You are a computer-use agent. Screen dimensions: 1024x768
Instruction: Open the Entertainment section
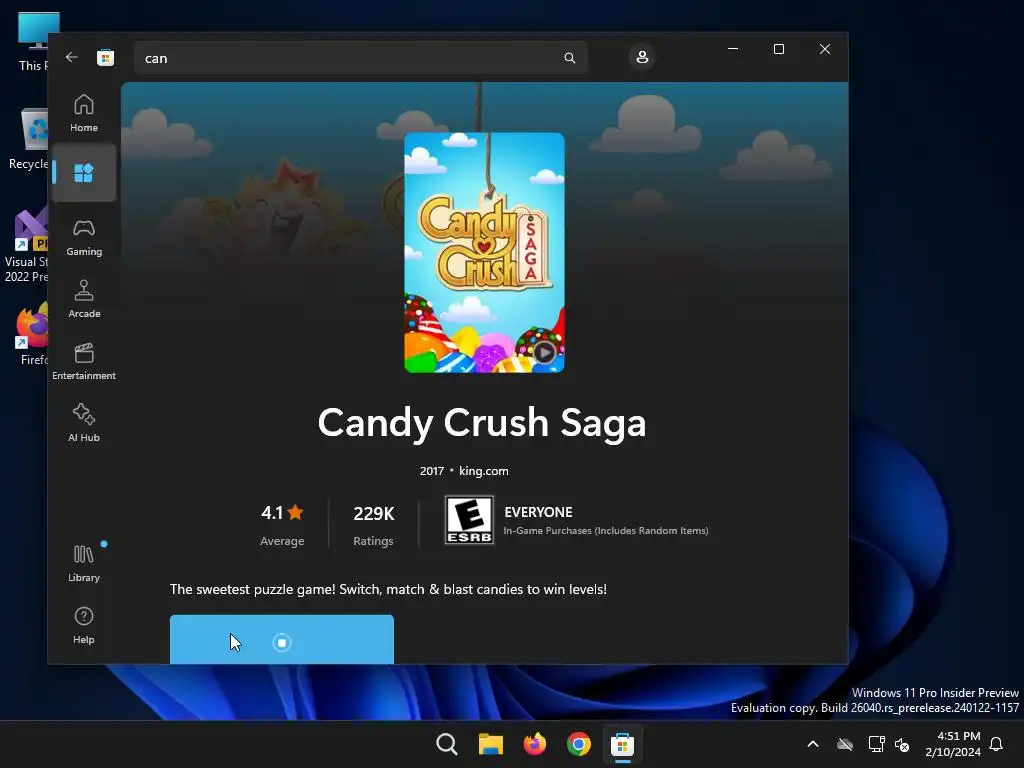[x=84, y=361]
